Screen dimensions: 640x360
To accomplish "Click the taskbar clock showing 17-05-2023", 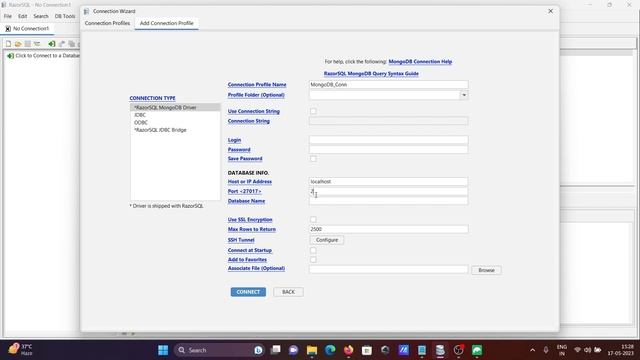I will pos(620,350).
